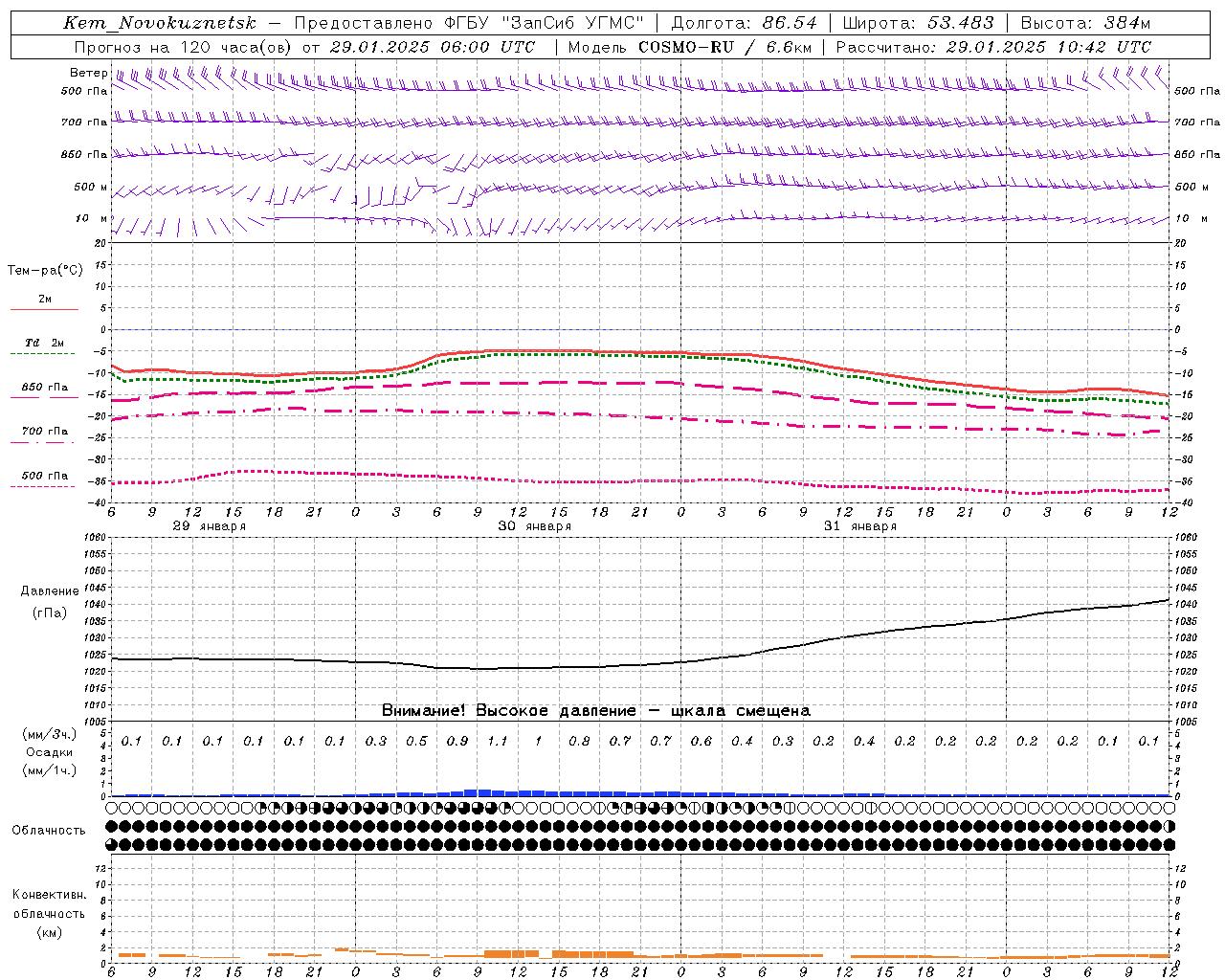Select the text Прогноз на 120 часа(ов)

184,47
